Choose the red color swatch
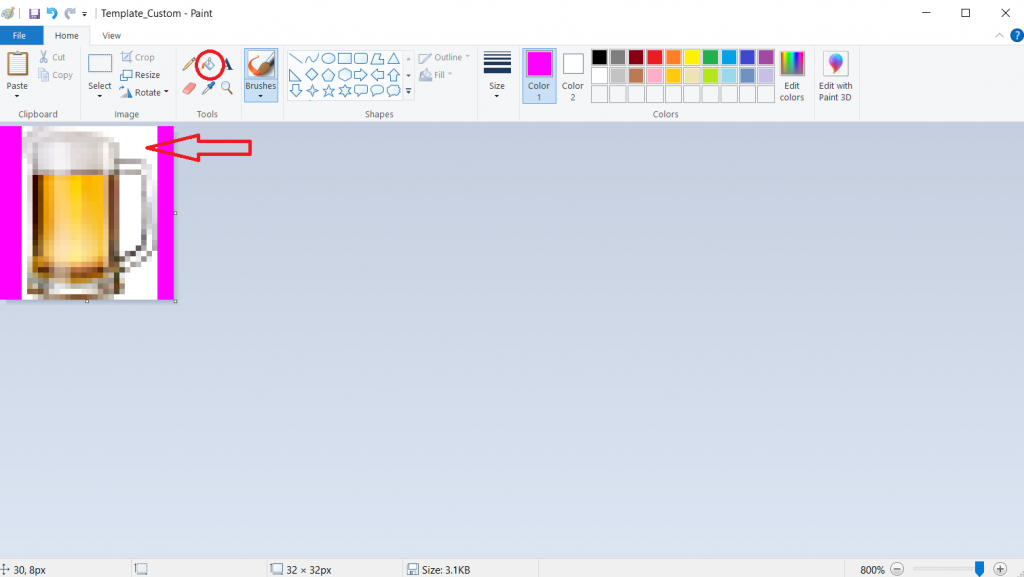 pyautogui.click(x=654, y=57)
